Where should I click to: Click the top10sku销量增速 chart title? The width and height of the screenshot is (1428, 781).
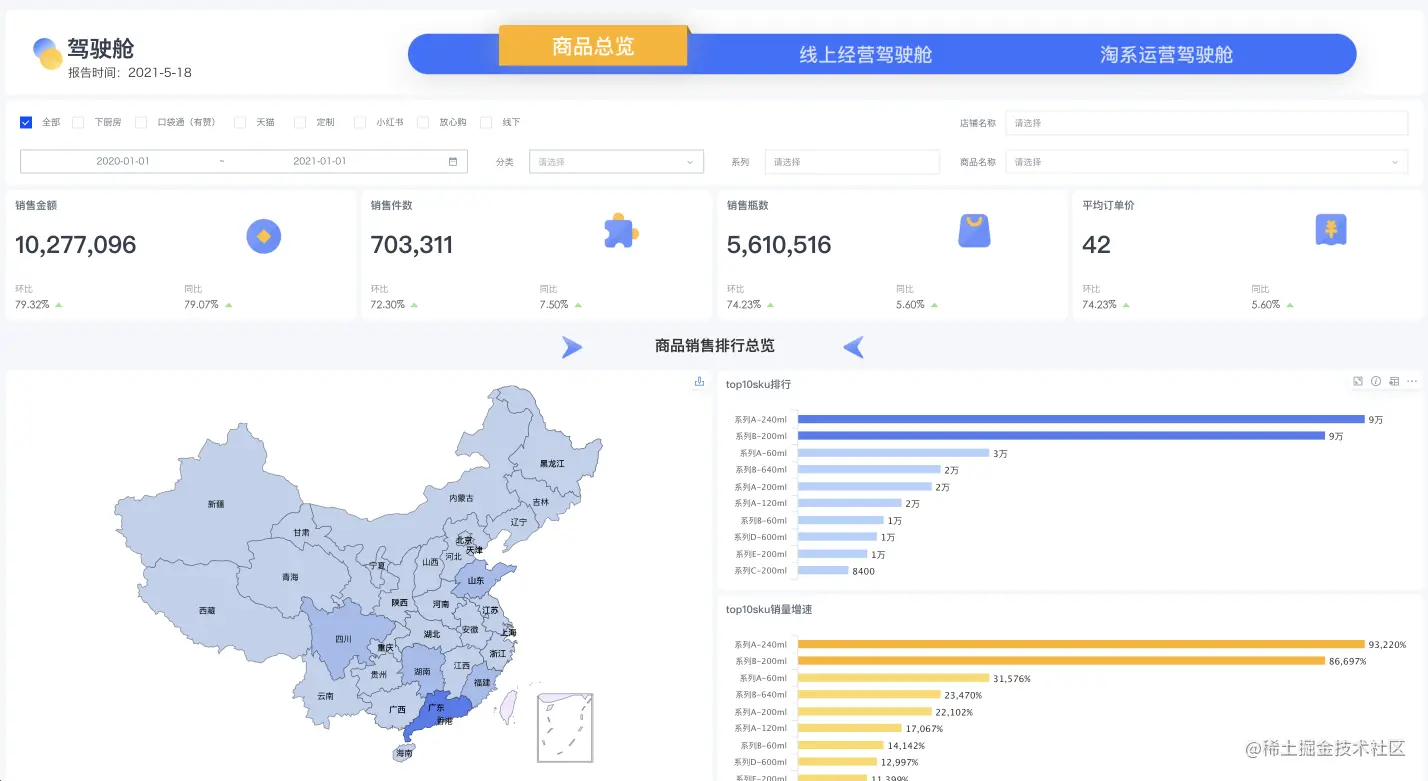point(770,609)
